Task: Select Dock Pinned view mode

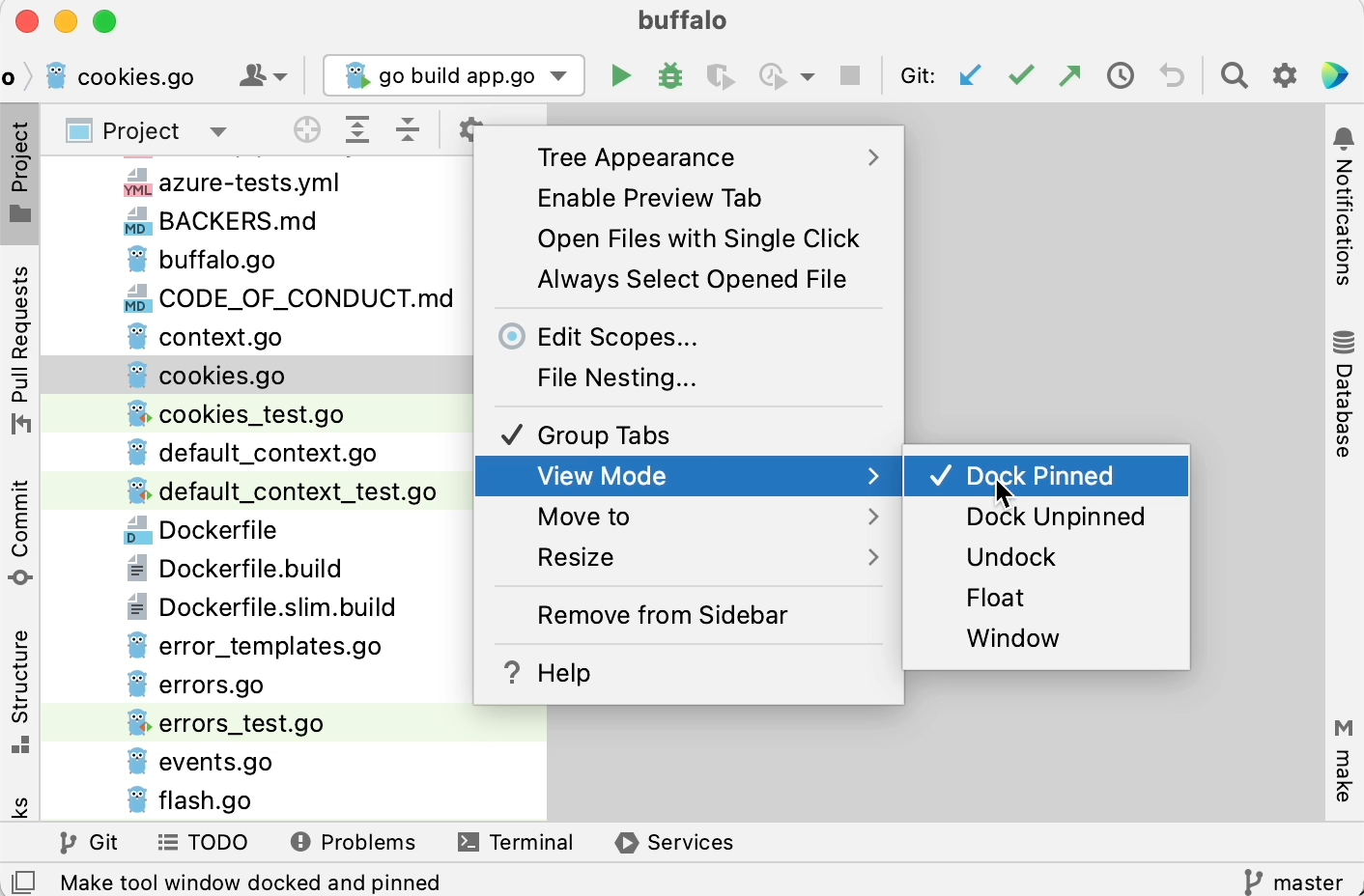Action: click(1046, 476)
